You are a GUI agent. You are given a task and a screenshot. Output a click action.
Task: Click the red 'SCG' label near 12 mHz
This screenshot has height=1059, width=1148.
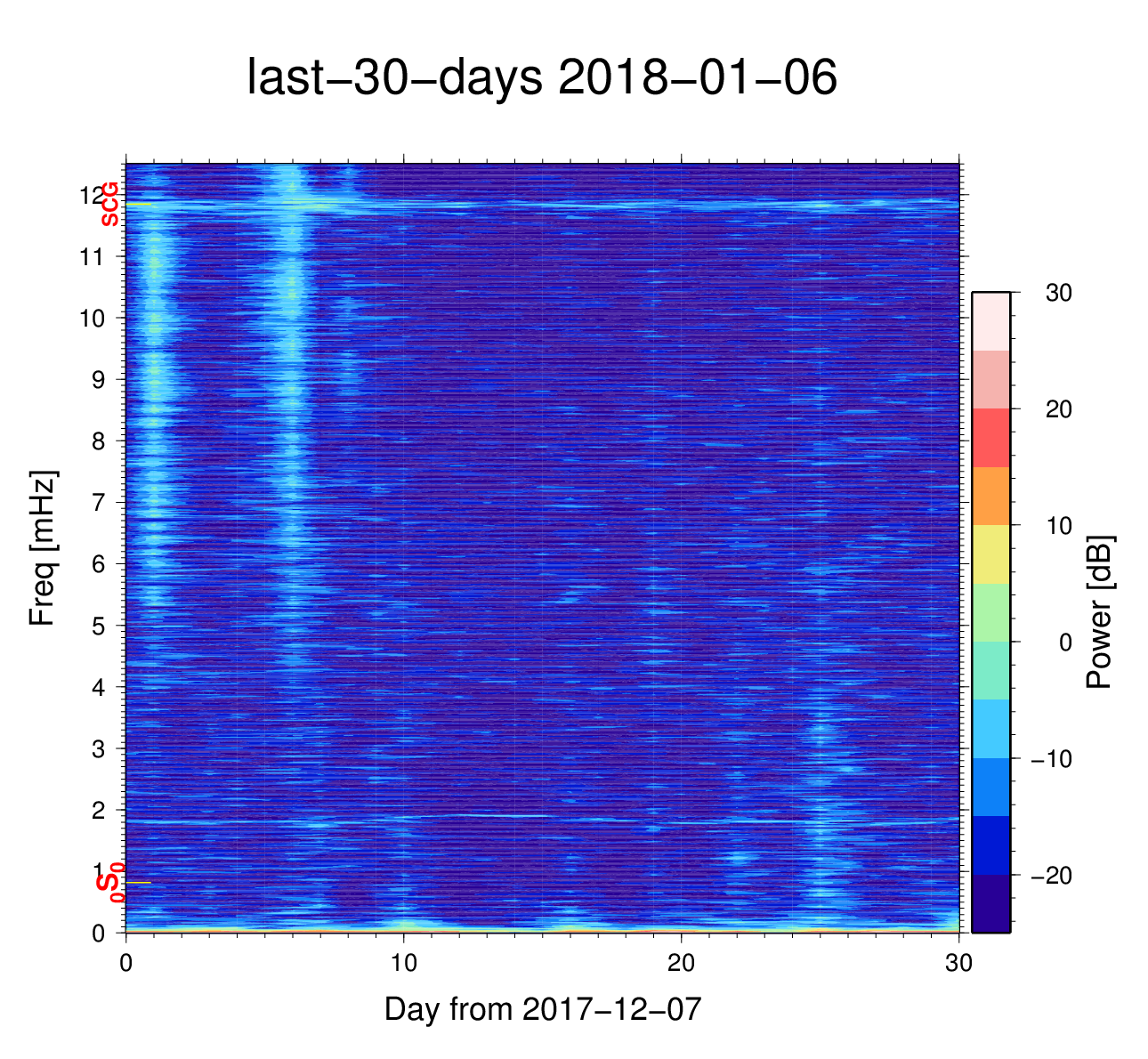tap(109, 205)
